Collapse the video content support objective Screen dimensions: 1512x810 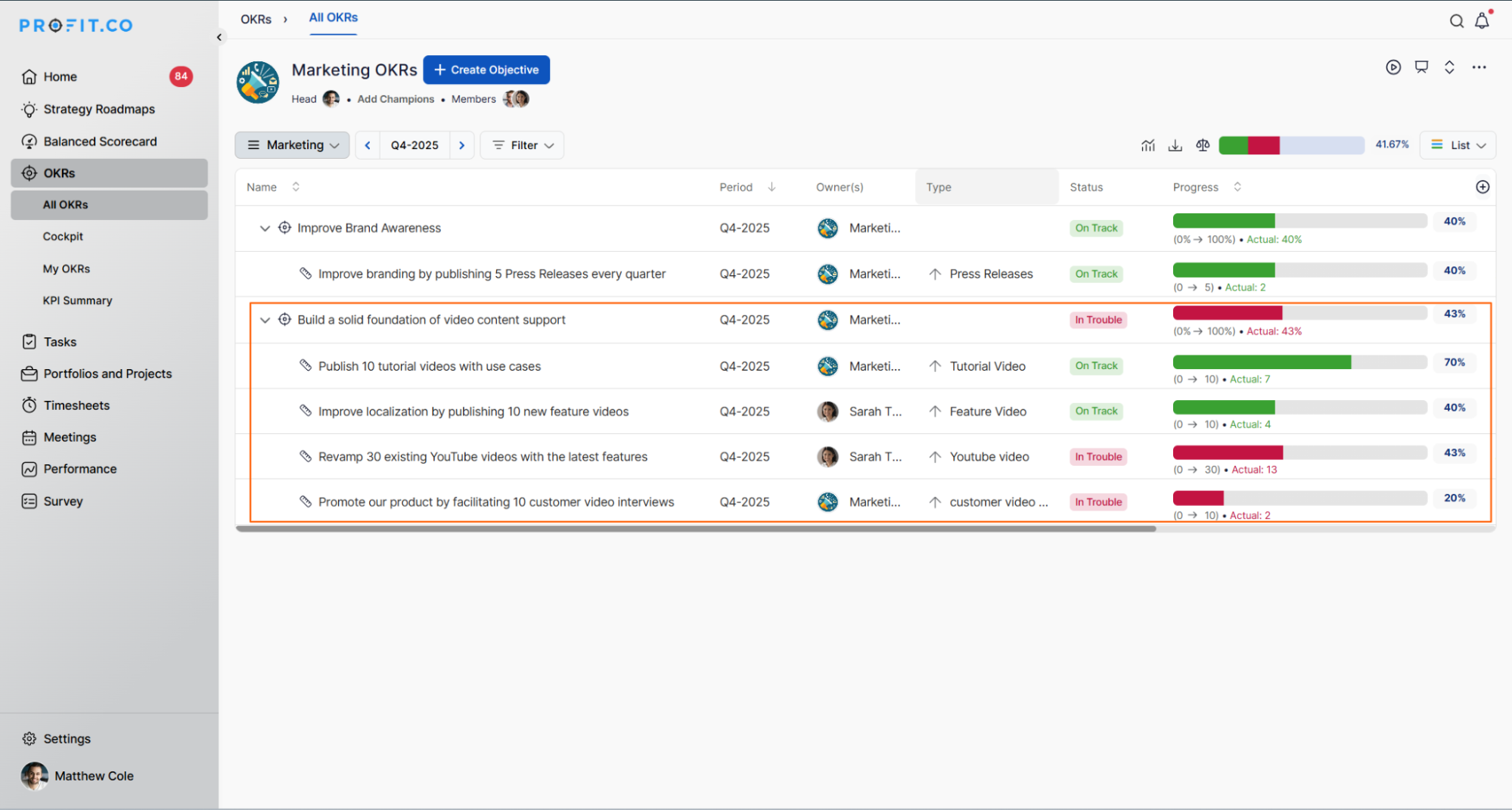click(265, 320)
